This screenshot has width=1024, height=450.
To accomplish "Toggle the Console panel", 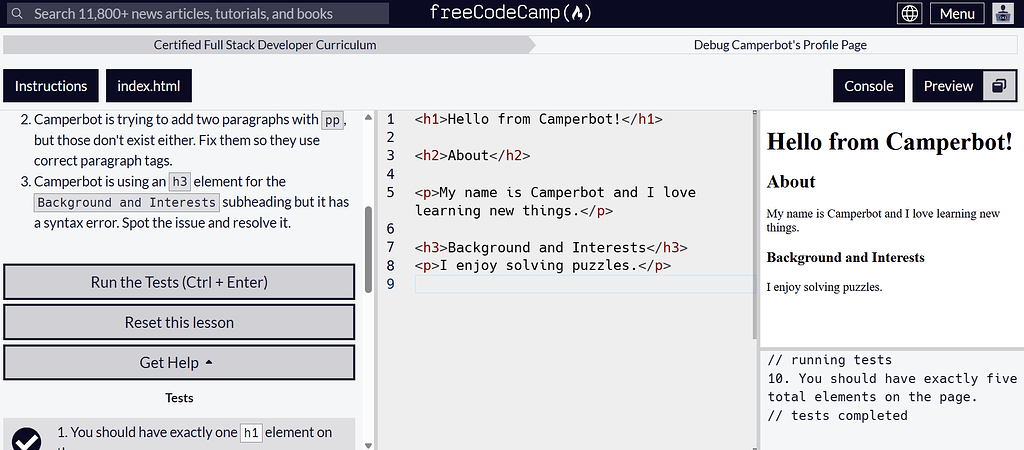I will coord(869,86).
